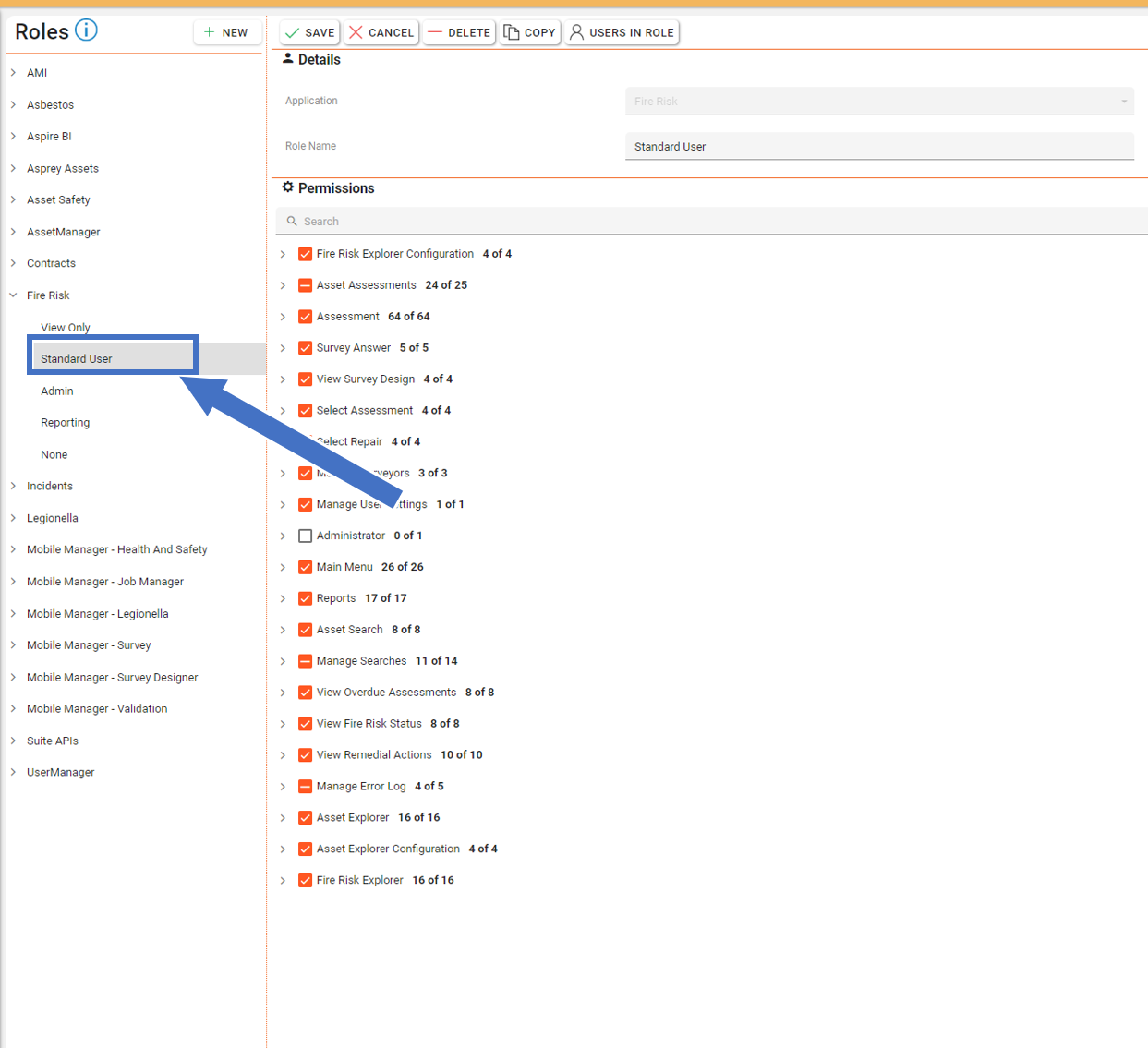1148x1048 pixels.
Task: Click the Delete role button
Action: pyautogui.click(x=459, y=32)
